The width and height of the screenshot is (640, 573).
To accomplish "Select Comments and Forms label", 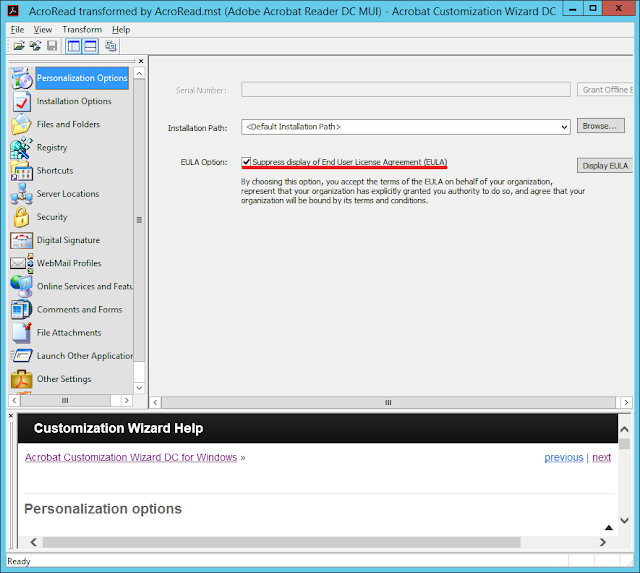I will click(x=80, y=310).
